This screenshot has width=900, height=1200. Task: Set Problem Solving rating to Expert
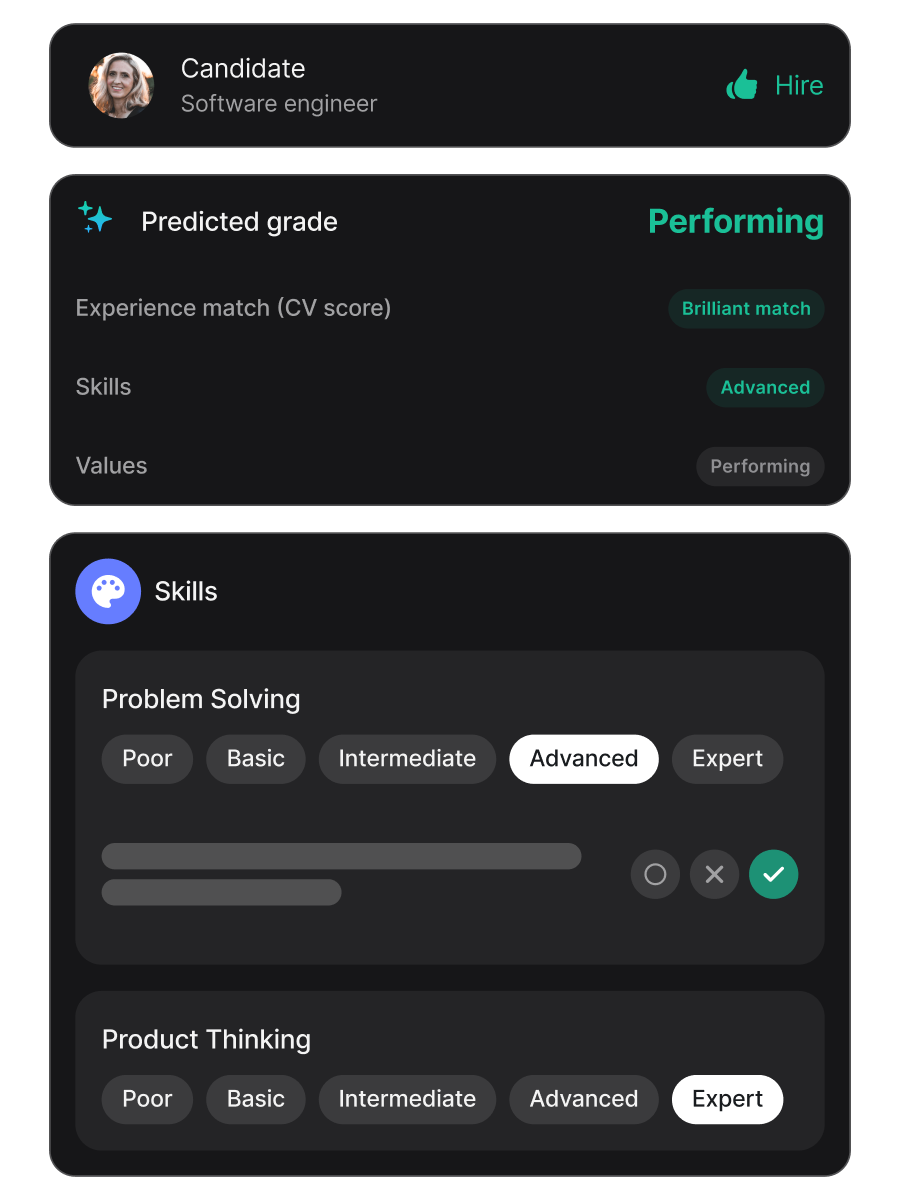click(x=727, y=759)
